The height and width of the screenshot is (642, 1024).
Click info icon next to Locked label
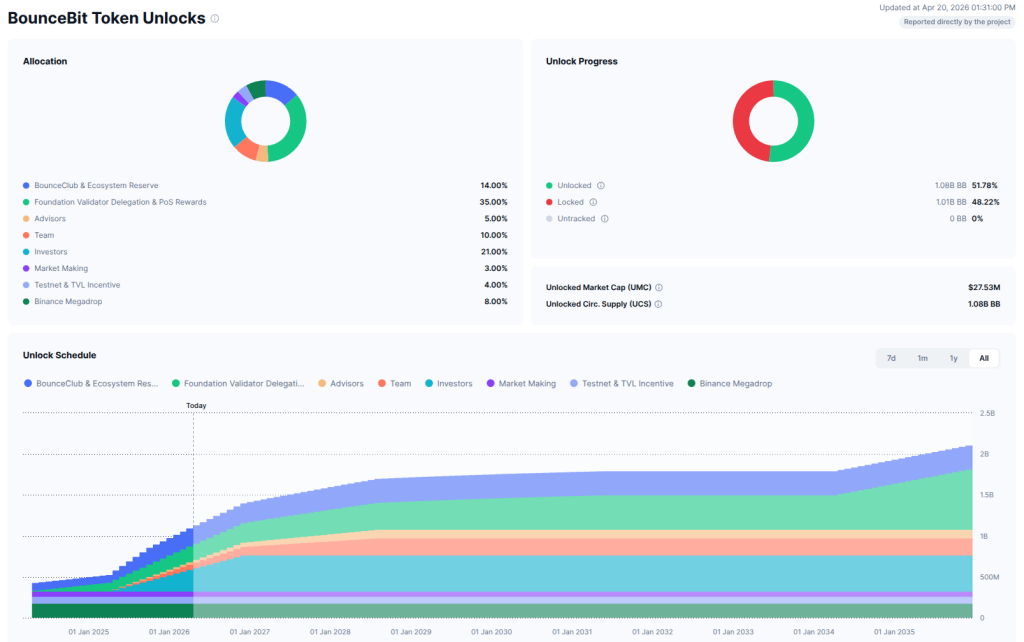(x=593, y=202)
